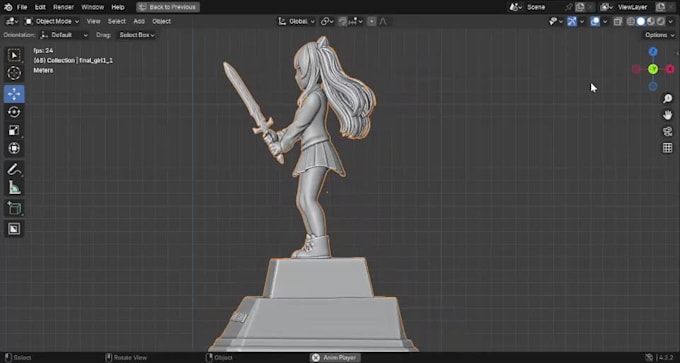
Task: Switch to Solid shading
Action: coord(641,21)
